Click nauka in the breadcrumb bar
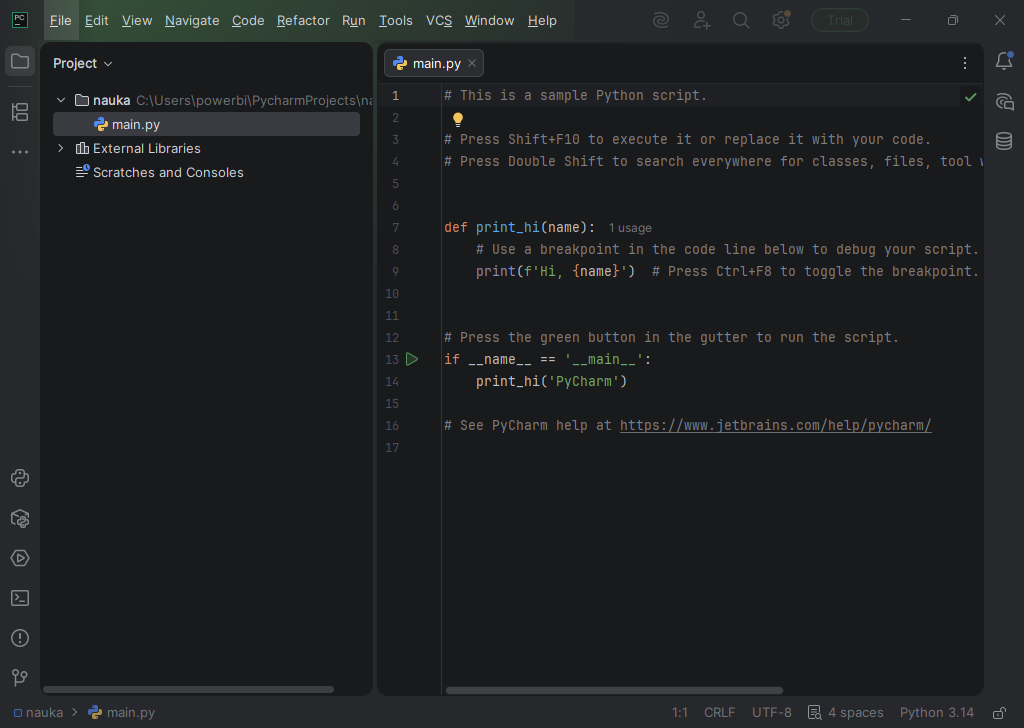The height and width of the screenshot is (728, 1024). coord(39,712)
